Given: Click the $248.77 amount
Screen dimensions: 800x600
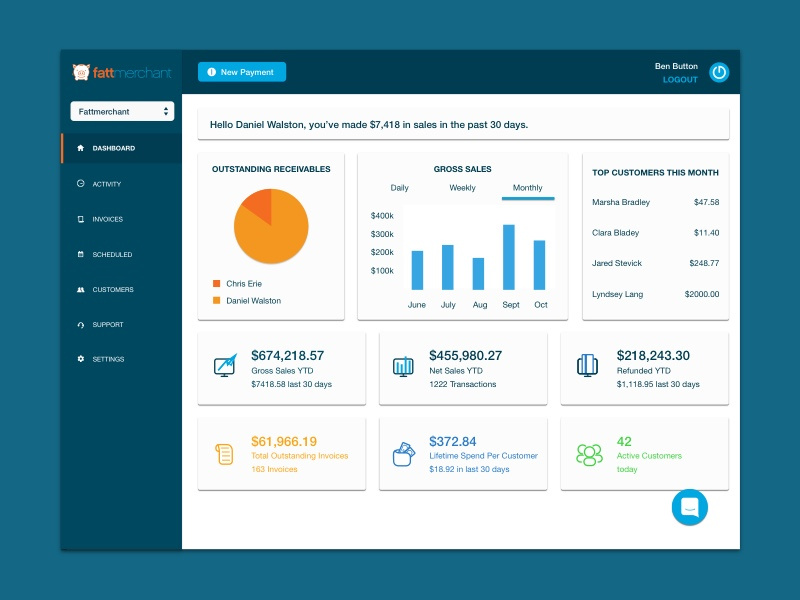Looking at the screenshot, I should (704, 263).
